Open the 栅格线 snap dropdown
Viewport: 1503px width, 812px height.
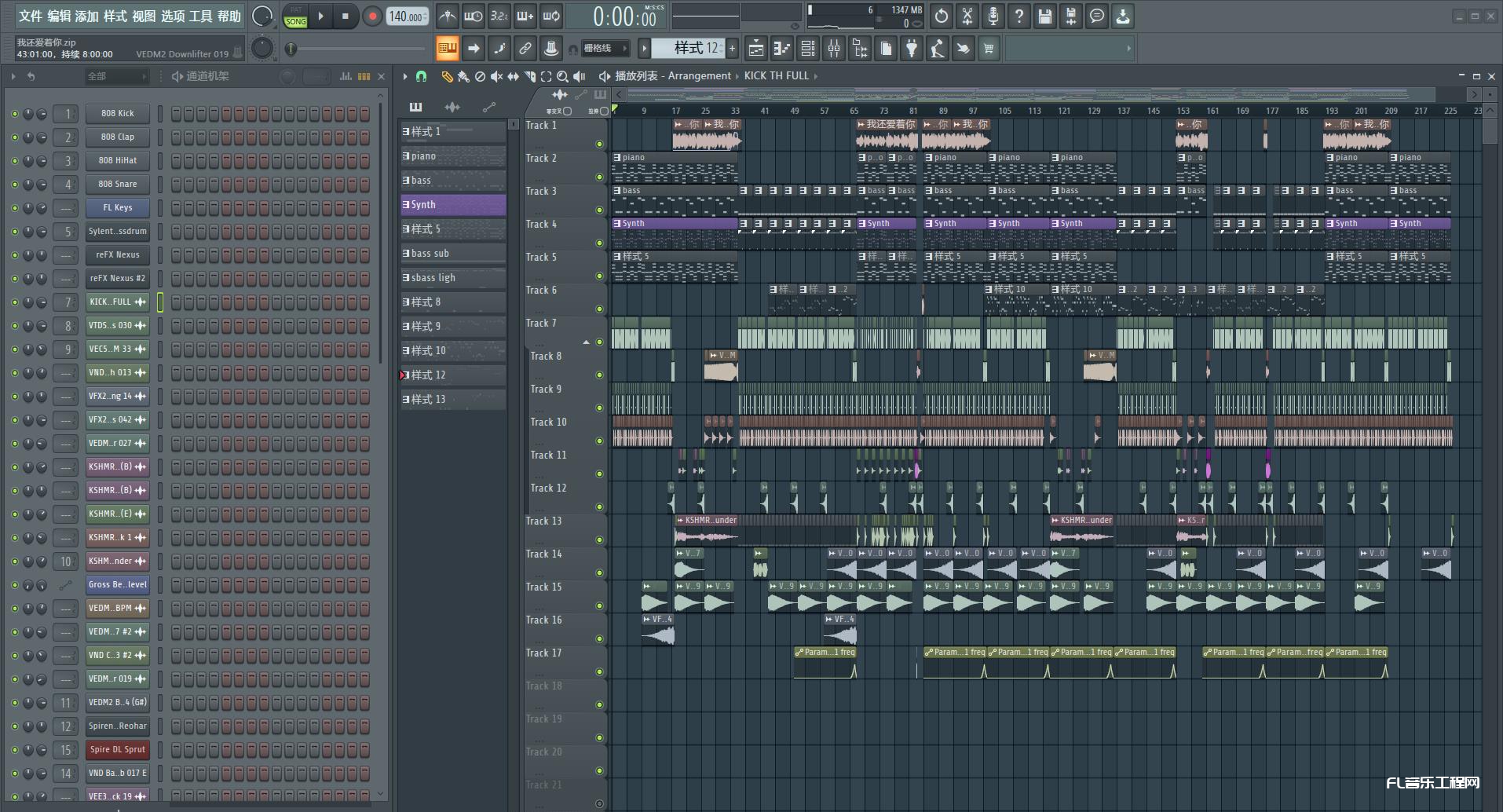point(605,49)
